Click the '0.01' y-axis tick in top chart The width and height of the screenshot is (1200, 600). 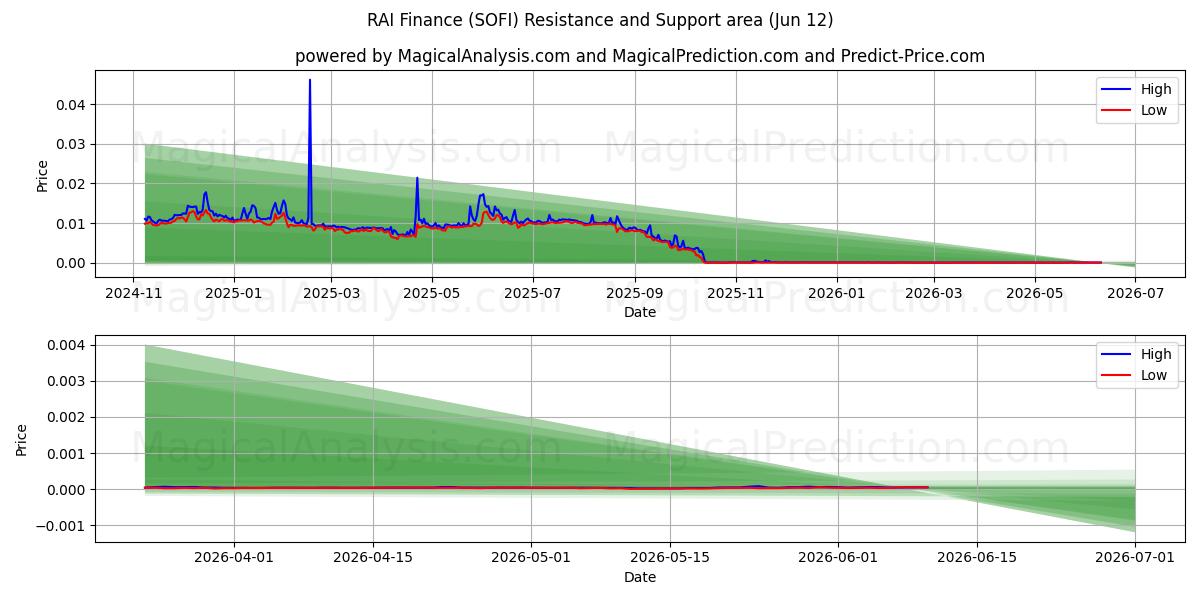pyautogui.click(x=73, y=224)
